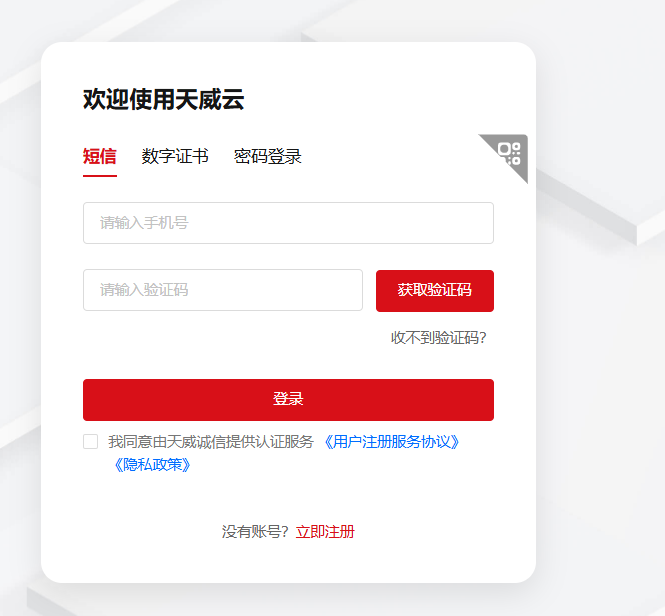665x616 pixels.
Task: Click the red underline below 短信 tab
Action: pos(100,175)
